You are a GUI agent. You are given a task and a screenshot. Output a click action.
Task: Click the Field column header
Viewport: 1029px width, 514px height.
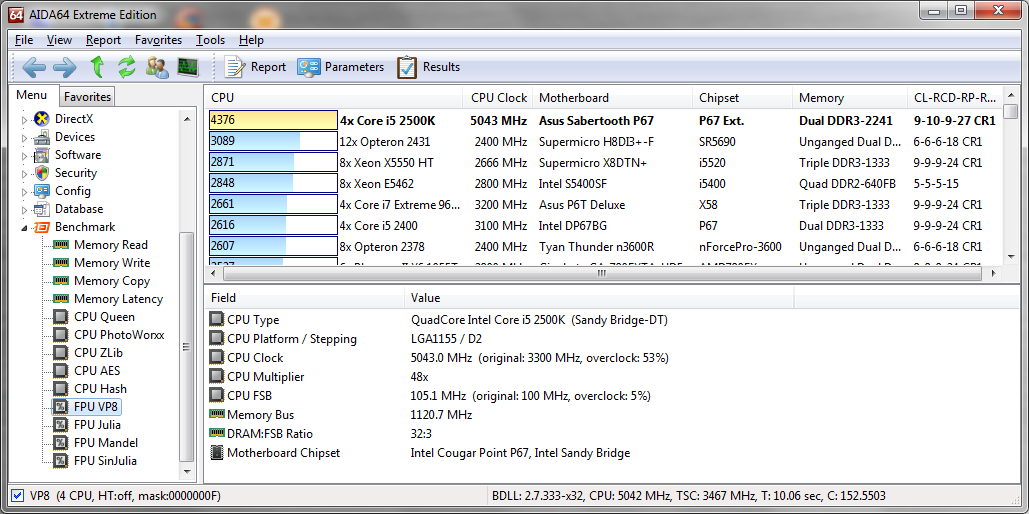pos(304,298)
